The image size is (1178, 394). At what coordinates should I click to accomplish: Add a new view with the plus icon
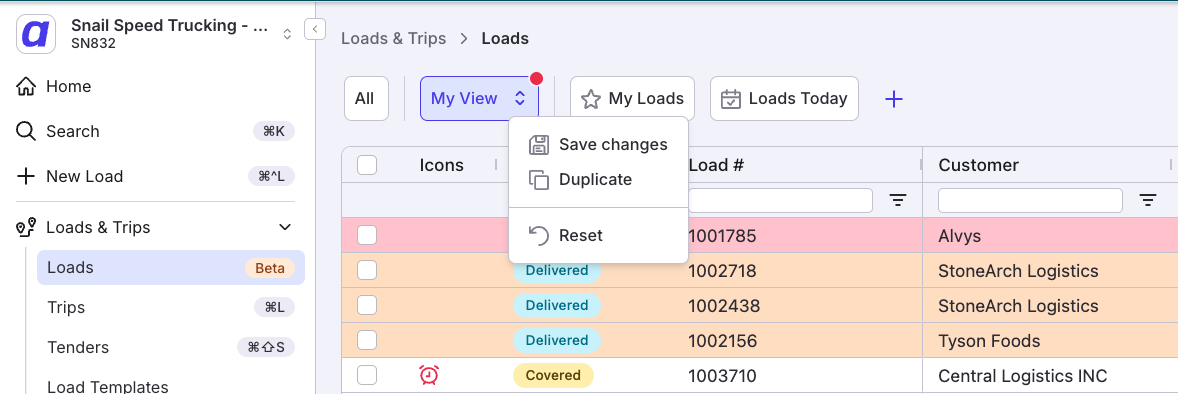tap(893, 98)
